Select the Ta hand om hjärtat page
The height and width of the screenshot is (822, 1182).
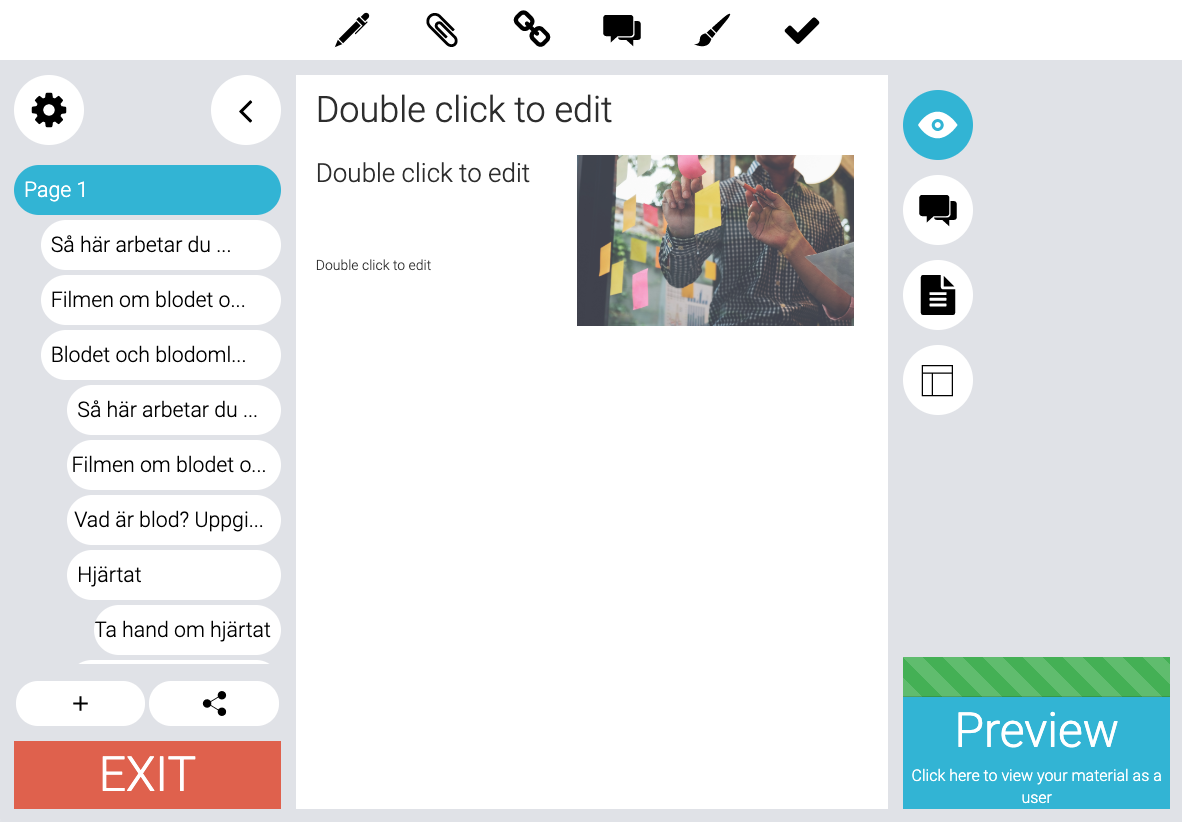187,630
